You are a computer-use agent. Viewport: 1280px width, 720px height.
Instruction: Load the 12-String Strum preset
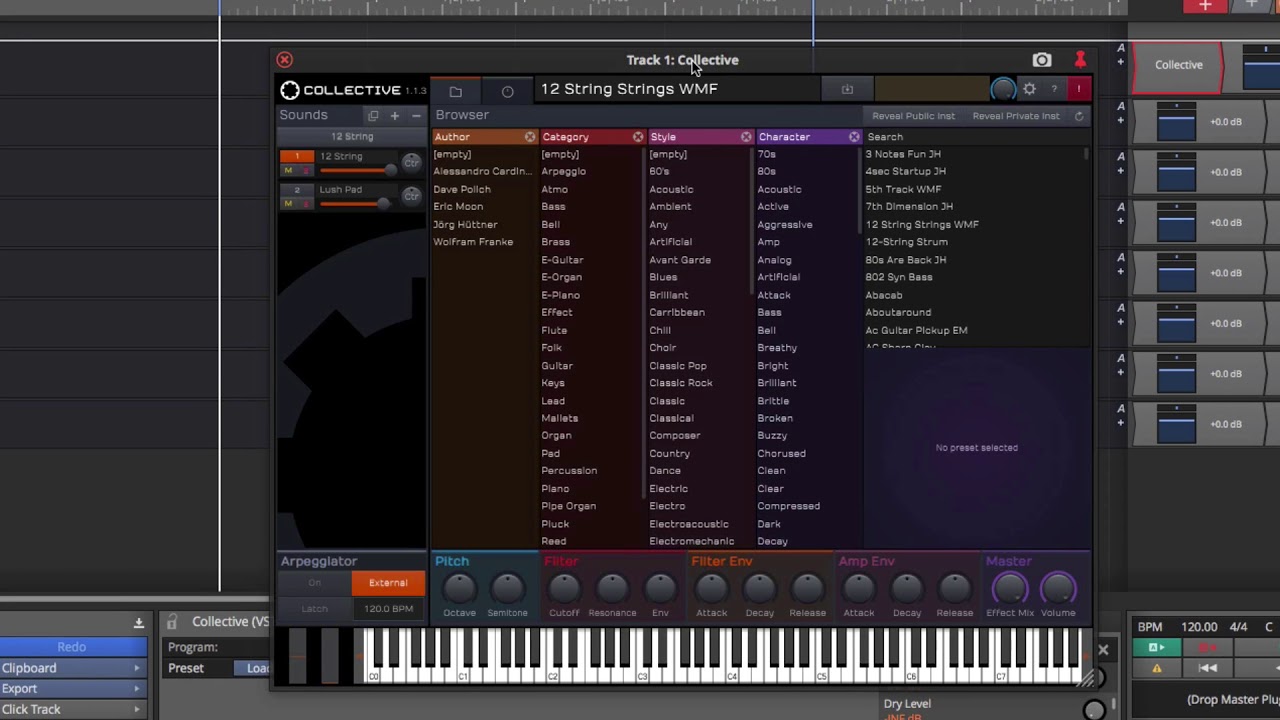pyautogui.click(x=907, y=242)
